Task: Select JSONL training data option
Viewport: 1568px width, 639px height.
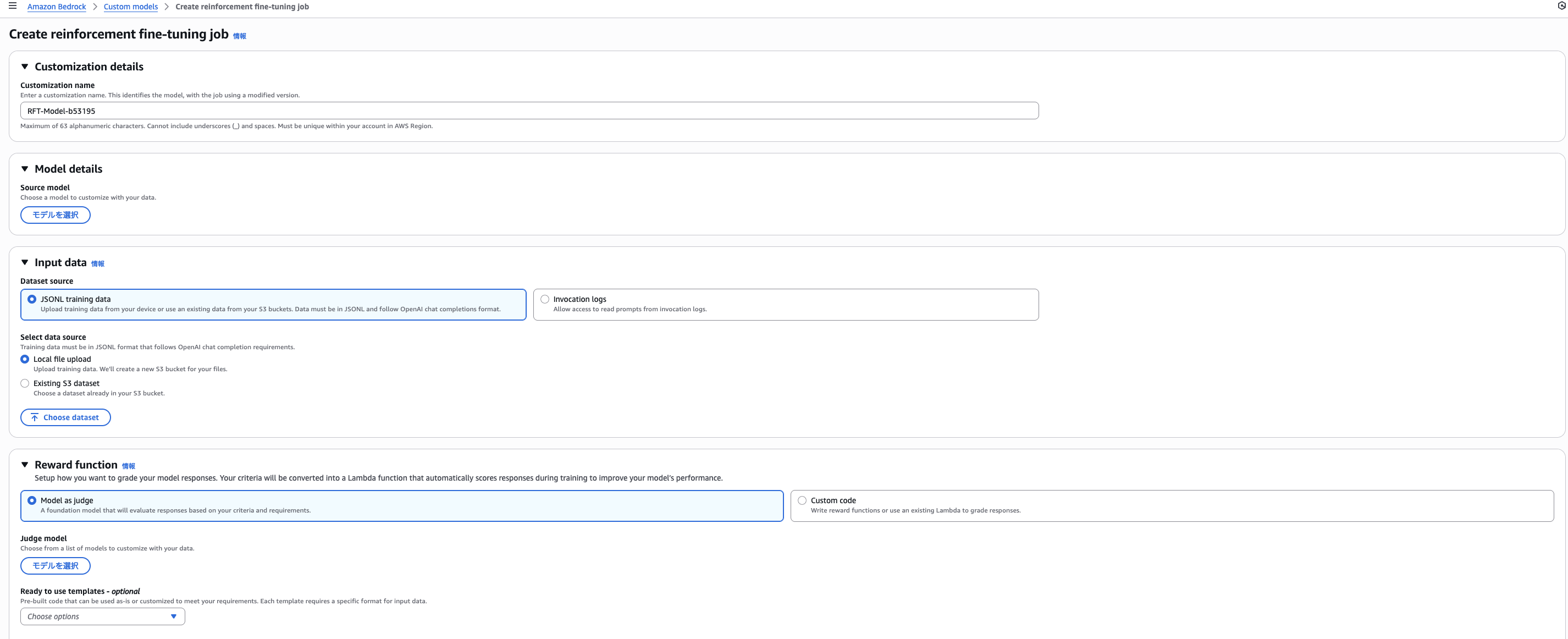Action: (x=32, y=299)
